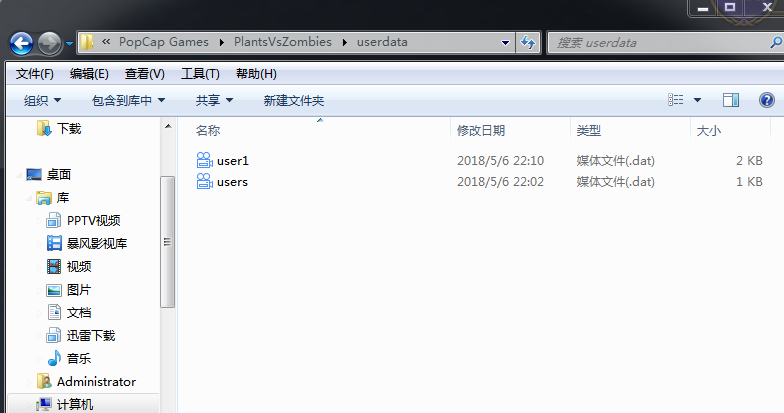Screen dimensions: 784x413
Task: Open address bar history dropdown arrow
Action: point(505,43)
